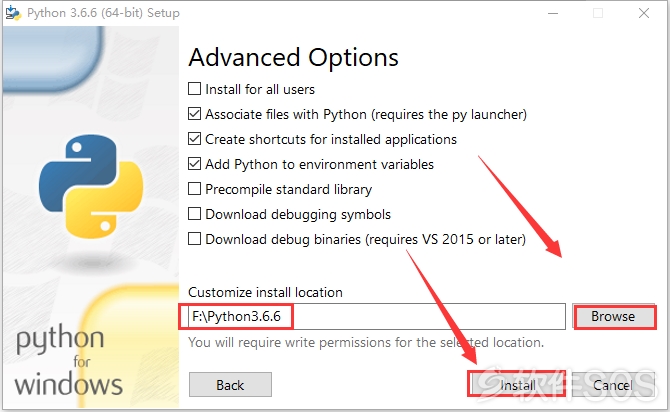Click the Customize install location label
The height and width of the screenshot is (412, 670).
265,292
